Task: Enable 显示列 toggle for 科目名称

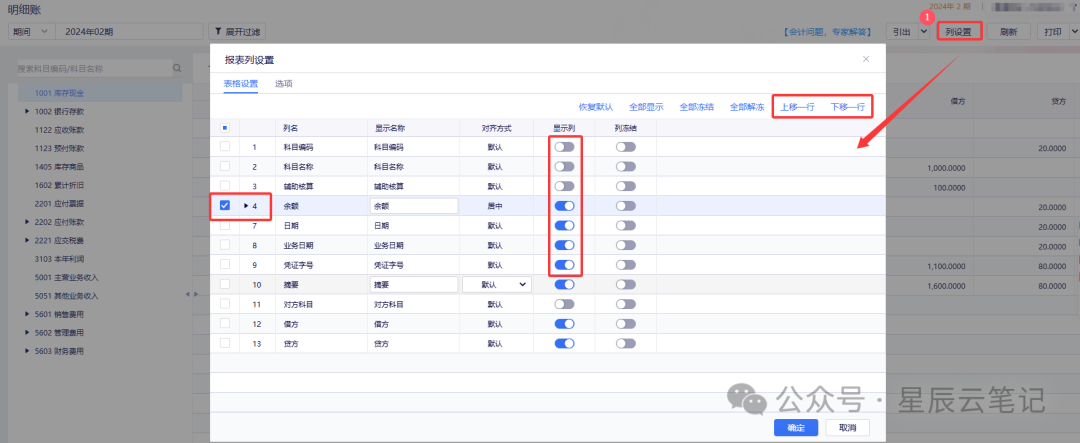Action: pyautogui.click(x=564, y=166)
